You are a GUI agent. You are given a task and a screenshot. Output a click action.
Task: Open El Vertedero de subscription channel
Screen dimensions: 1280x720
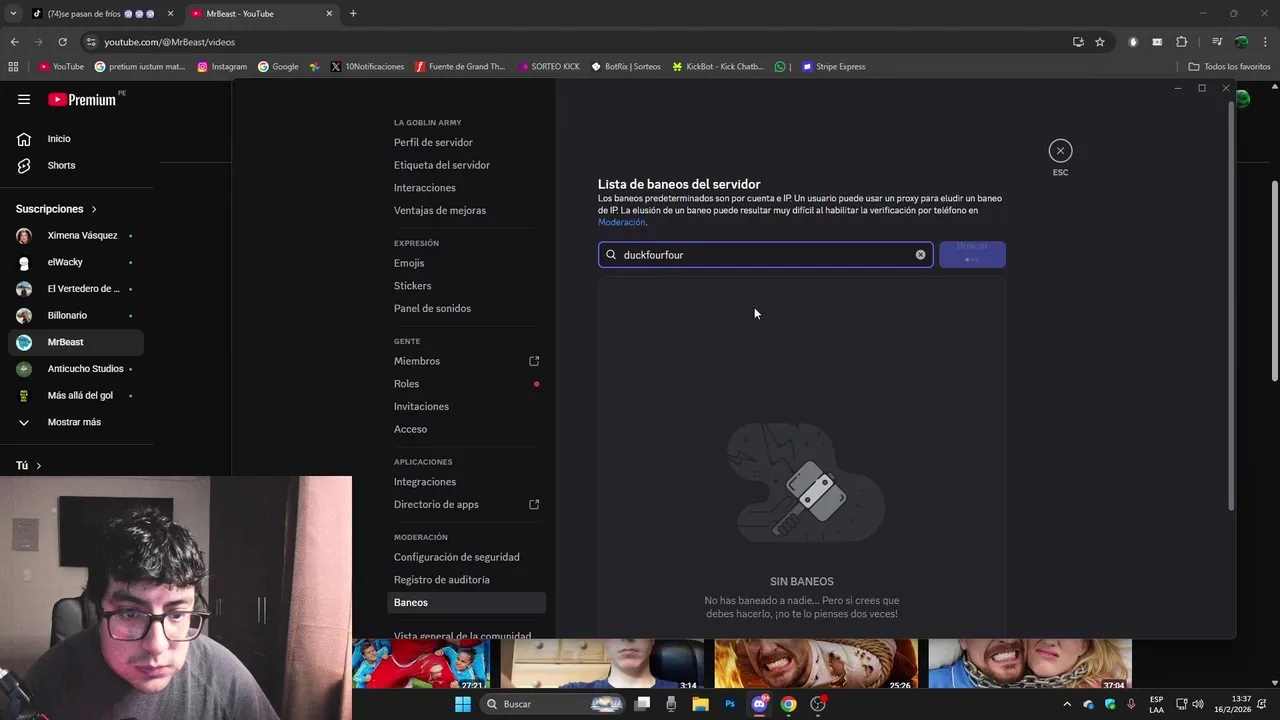[76, 289]
